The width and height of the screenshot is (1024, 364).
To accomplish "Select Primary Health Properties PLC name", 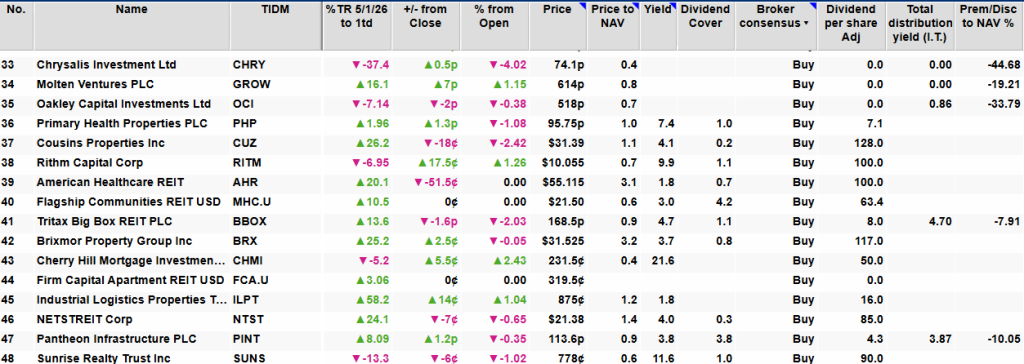I will click(x=122, y=124).
